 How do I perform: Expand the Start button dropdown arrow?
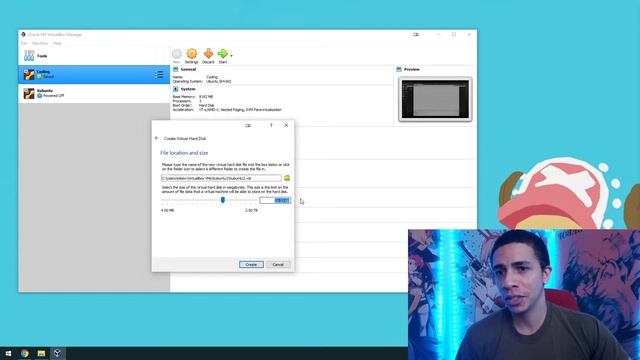(231, 56)
